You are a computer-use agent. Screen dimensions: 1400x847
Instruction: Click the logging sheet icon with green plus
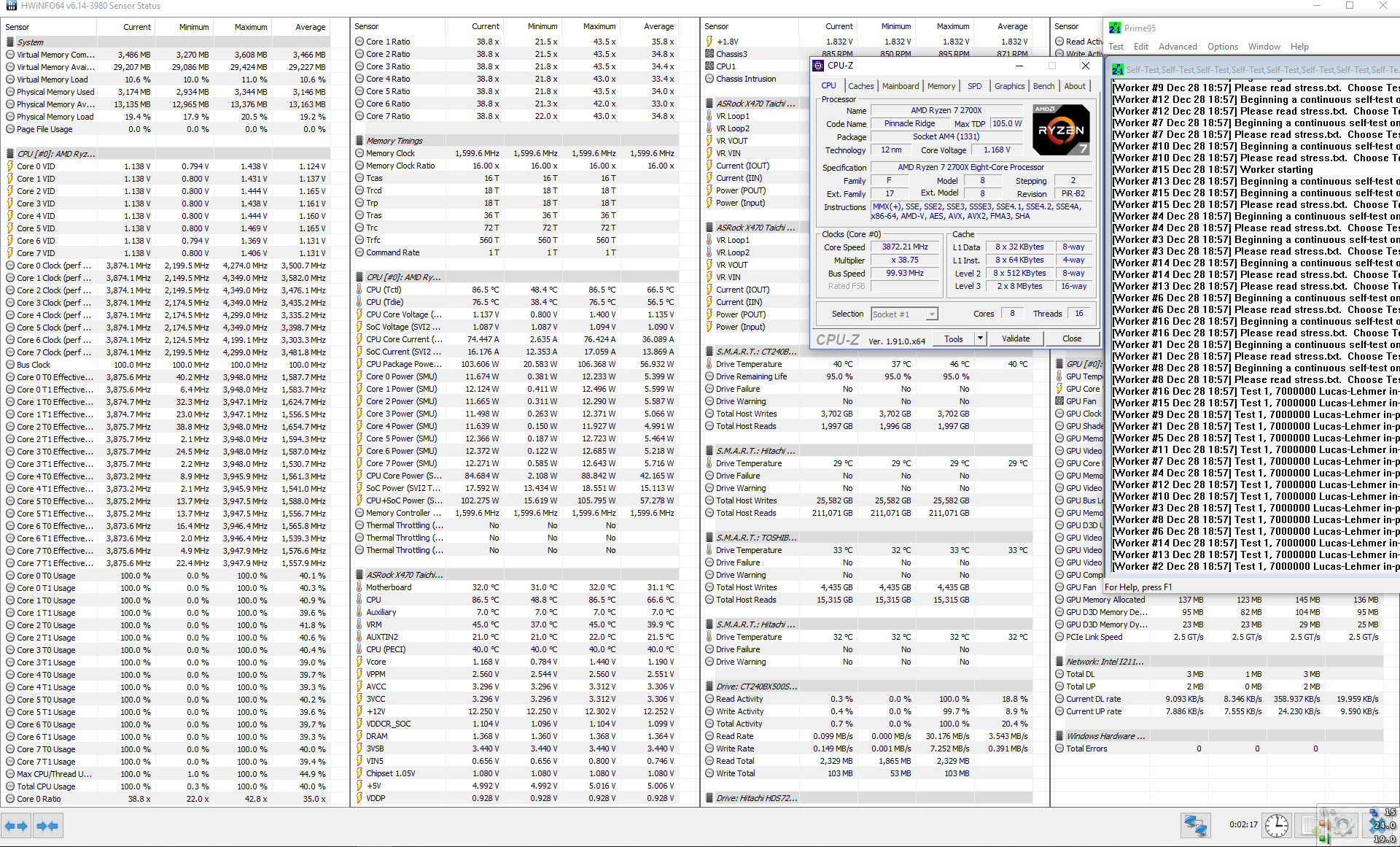point(1312,826)
